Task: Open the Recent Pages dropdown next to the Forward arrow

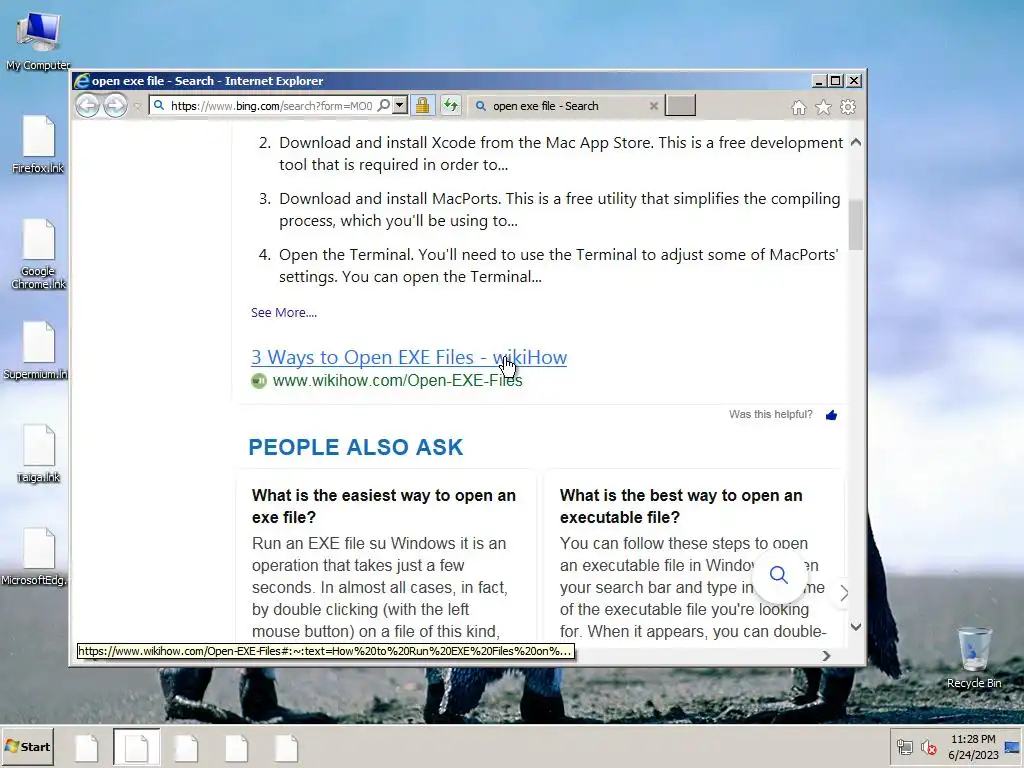Action: tap(137, 106)
